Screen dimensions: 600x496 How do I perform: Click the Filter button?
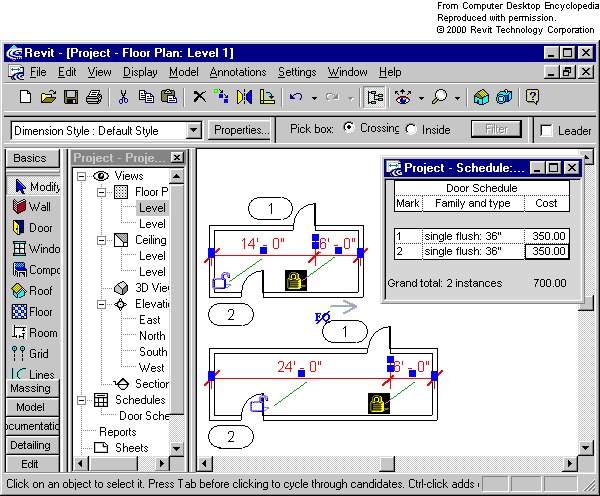coord(496,129)
